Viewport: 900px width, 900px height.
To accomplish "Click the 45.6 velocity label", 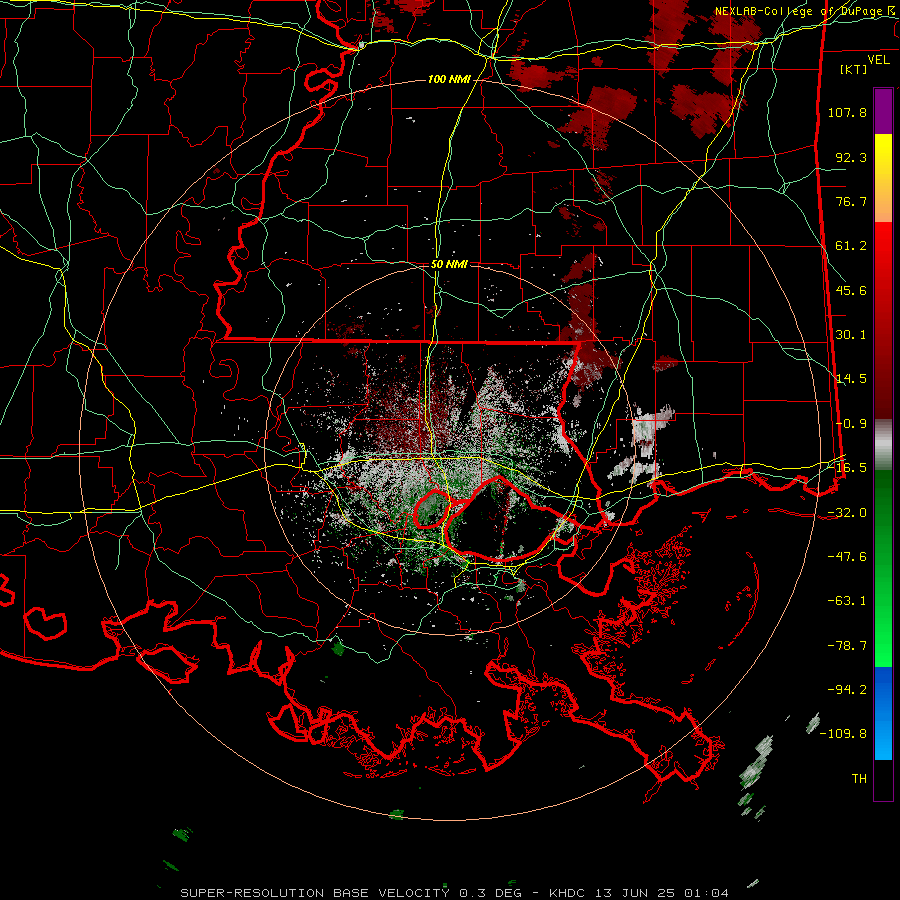I will point(851,290).
